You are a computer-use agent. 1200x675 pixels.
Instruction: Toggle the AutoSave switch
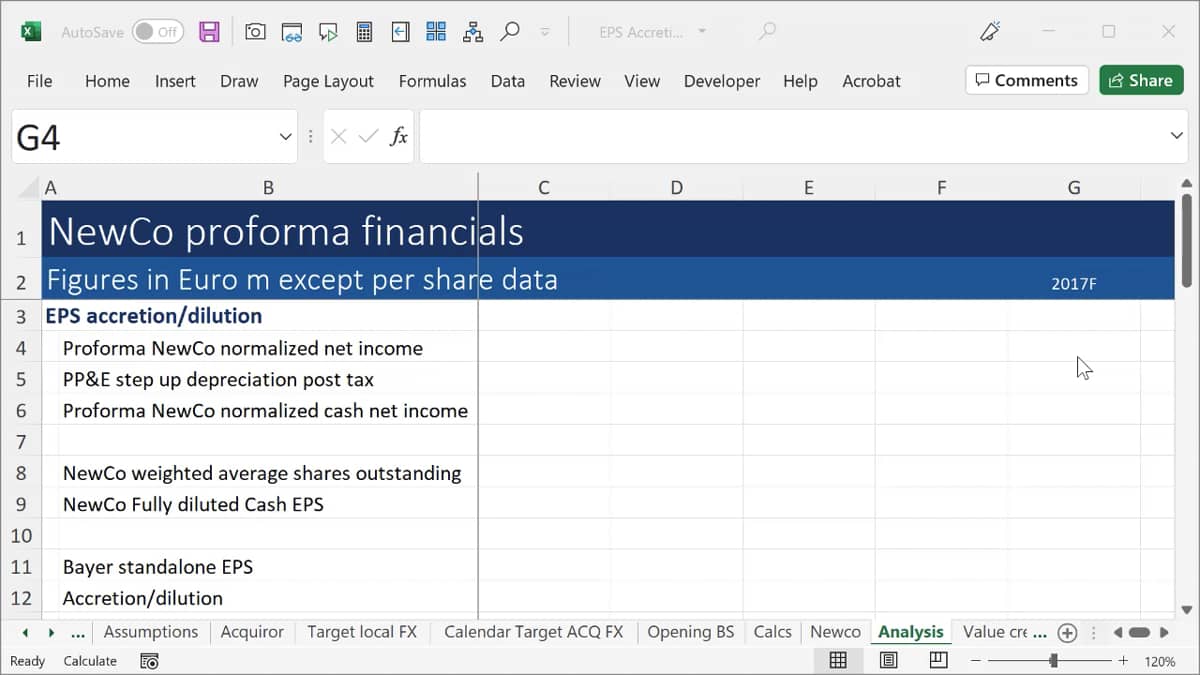[158, 32]
